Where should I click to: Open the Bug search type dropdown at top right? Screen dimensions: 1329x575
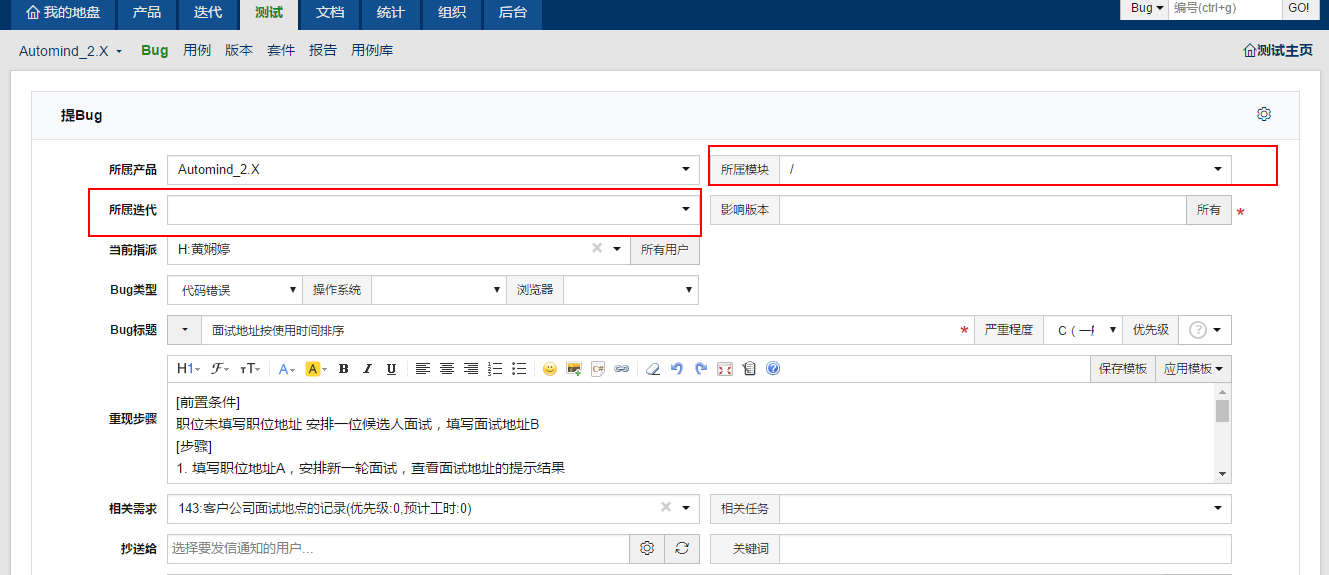(x=1147, y=8)
